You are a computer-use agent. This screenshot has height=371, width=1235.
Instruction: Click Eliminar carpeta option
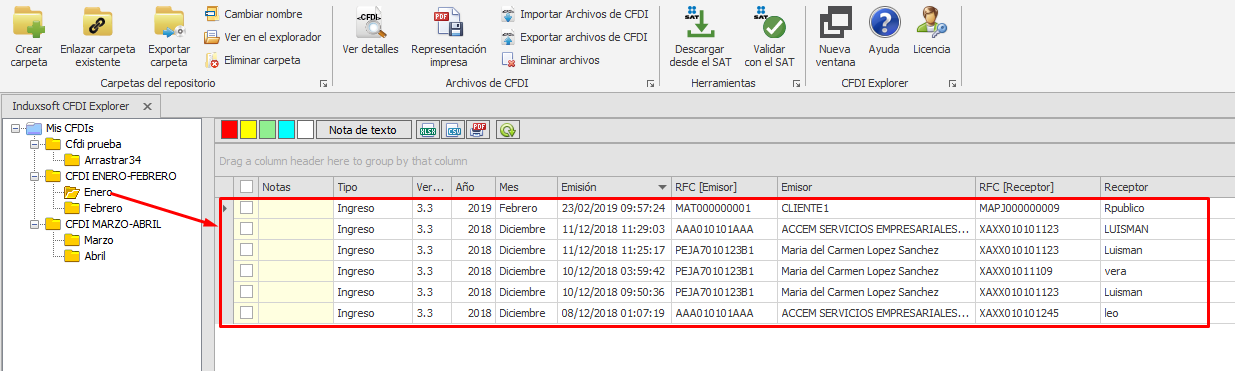click(253, 60)
